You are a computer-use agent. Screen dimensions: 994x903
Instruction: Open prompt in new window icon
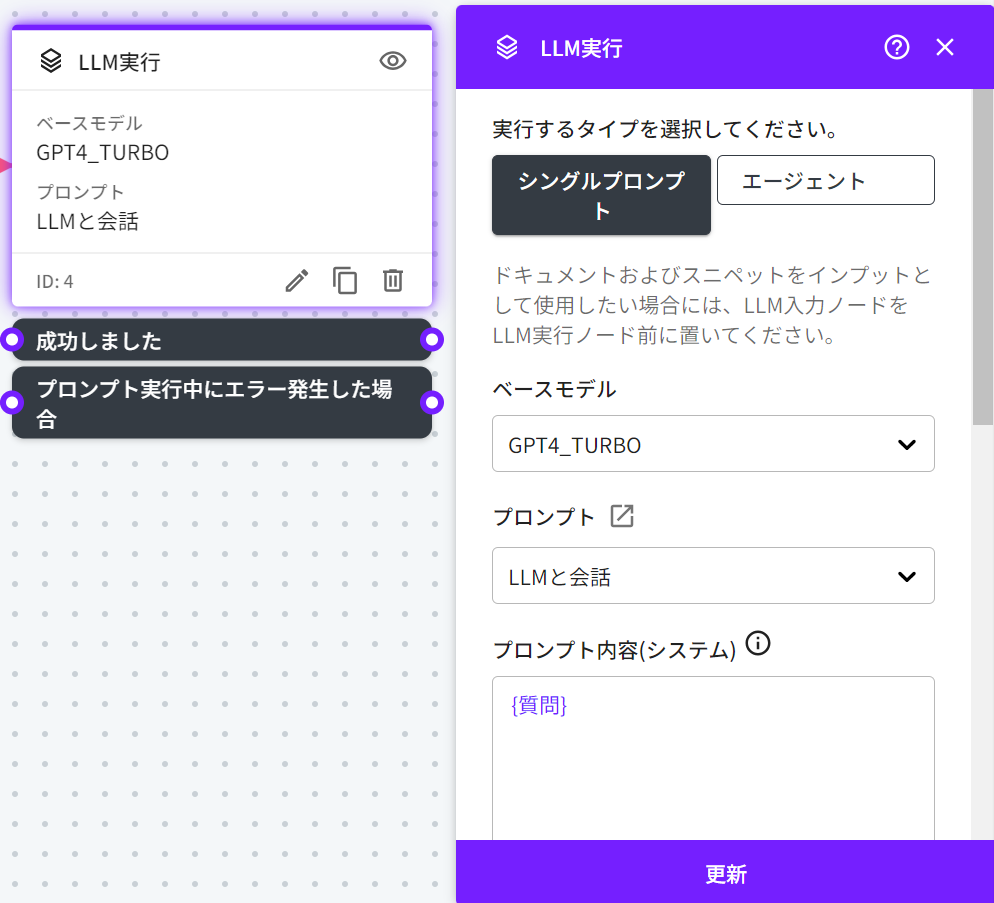click(x=622, y=516)
